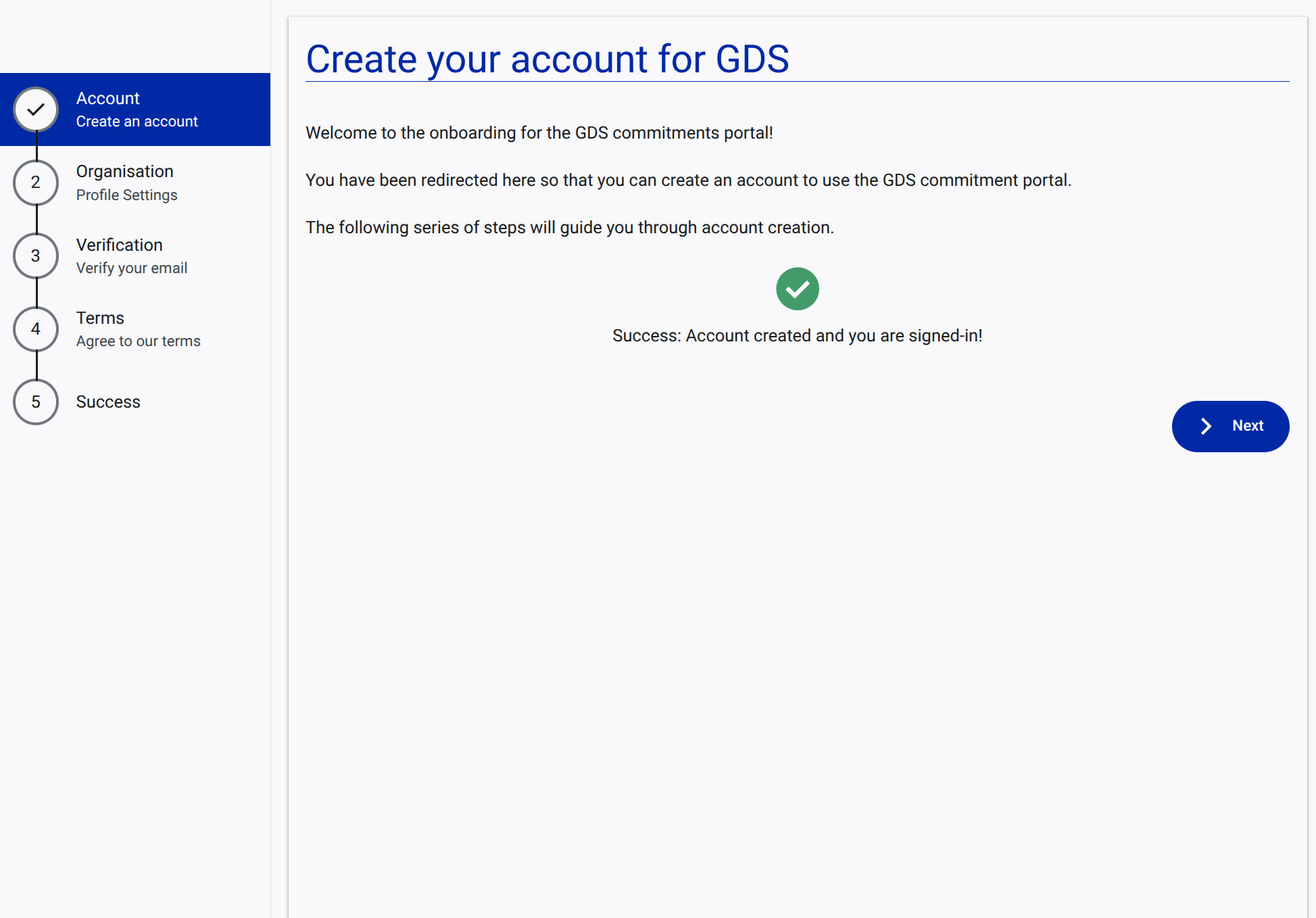1316x918 pixels.
Task: Select the step 2 circle icon
Action: pyautogui.click(x=35, y=183)
